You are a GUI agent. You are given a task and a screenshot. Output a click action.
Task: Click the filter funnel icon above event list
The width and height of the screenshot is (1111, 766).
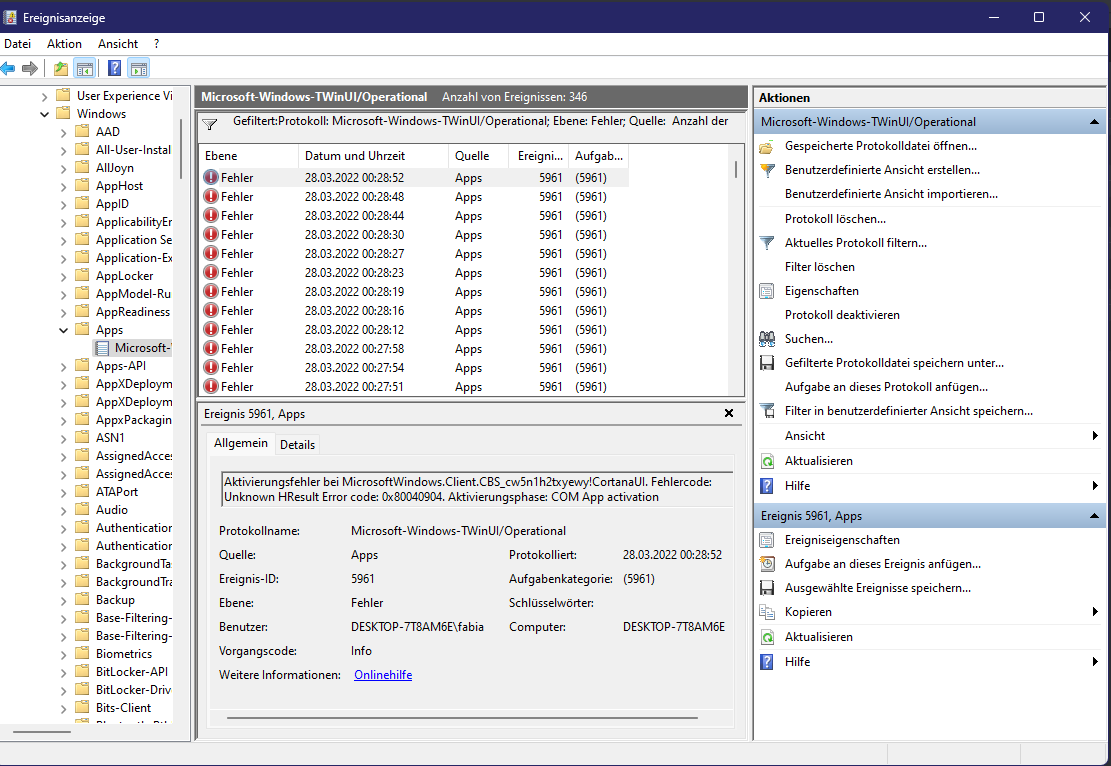[x=210, y=124]
